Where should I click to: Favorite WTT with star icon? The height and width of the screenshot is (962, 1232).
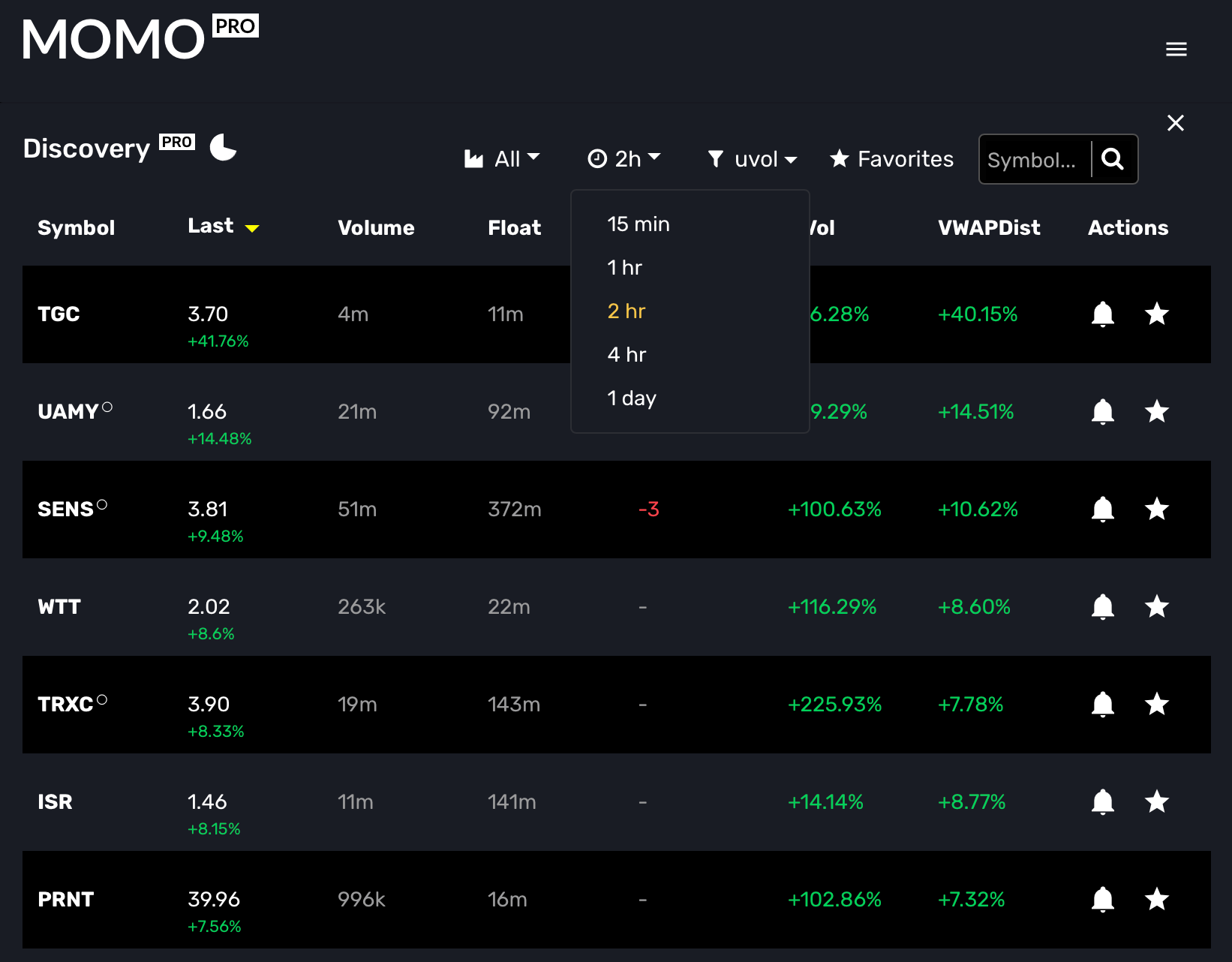(x=1157, y=606)
